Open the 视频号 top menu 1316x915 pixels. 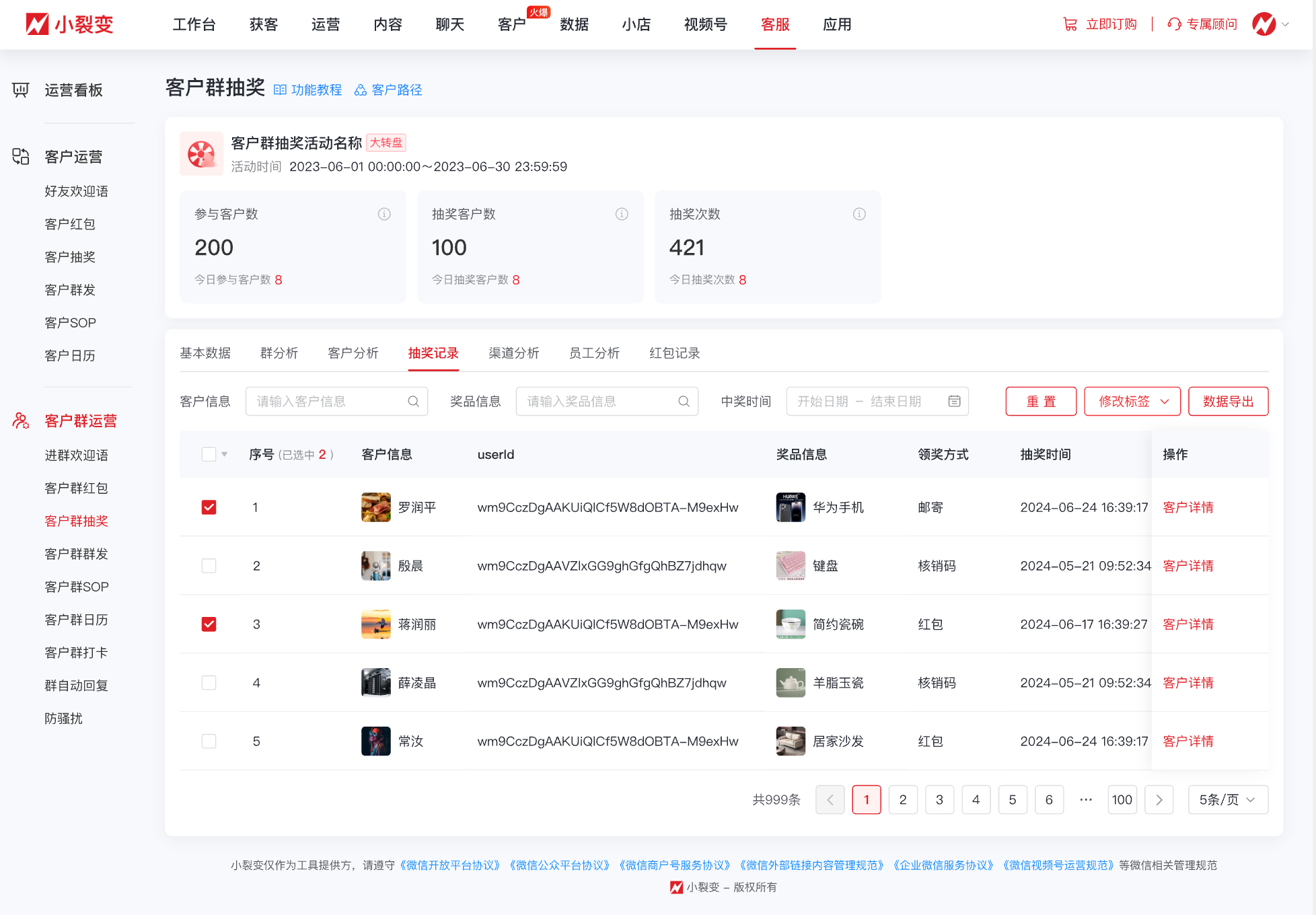[706, 24]
